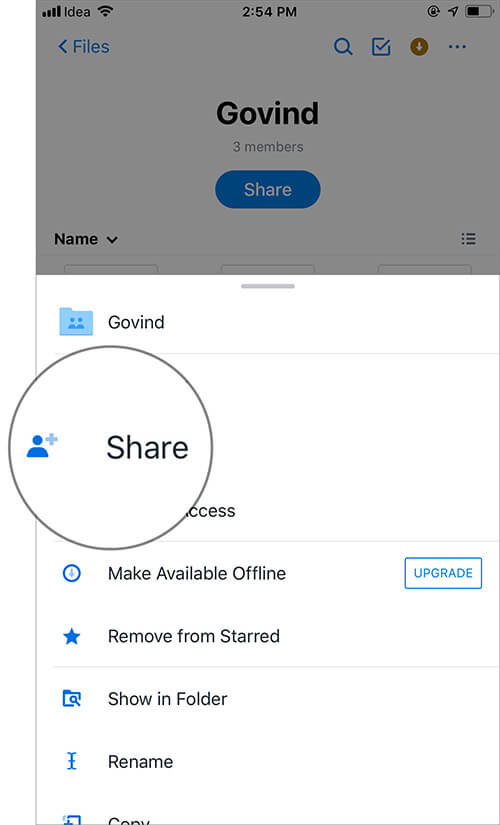
Task: Switch to list view icon
Action: pyautogui.click(x=468, y=239)
